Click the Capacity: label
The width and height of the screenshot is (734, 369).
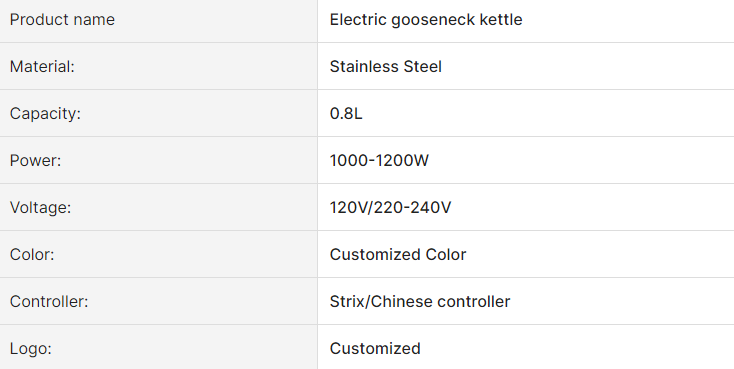tap(45, 114)
